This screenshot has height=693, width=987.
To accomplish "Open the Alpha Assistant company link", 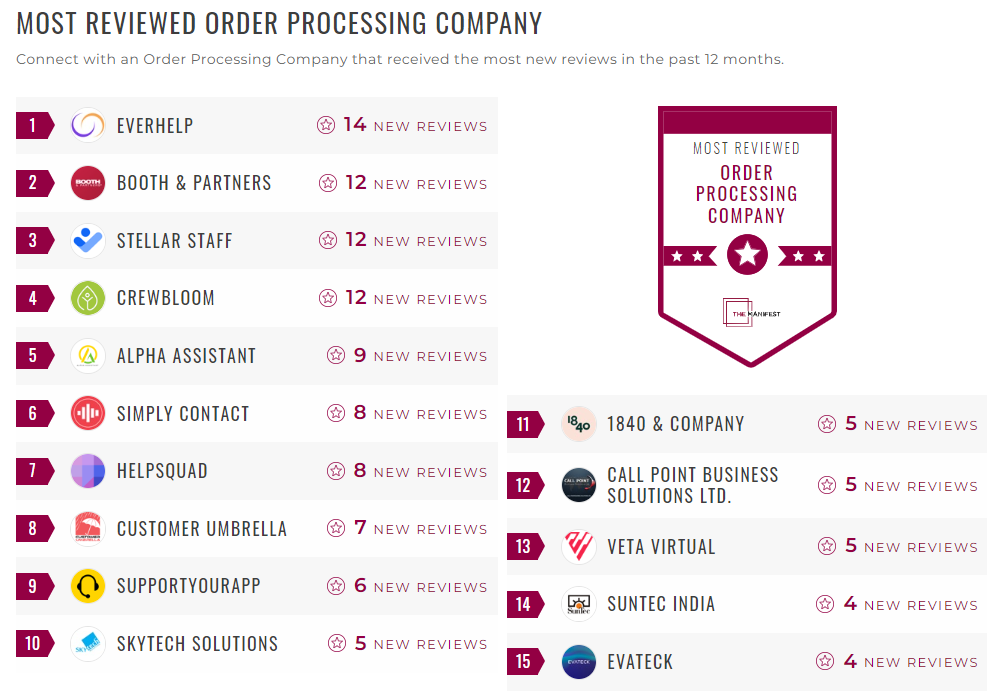I will tap(186, 356).
